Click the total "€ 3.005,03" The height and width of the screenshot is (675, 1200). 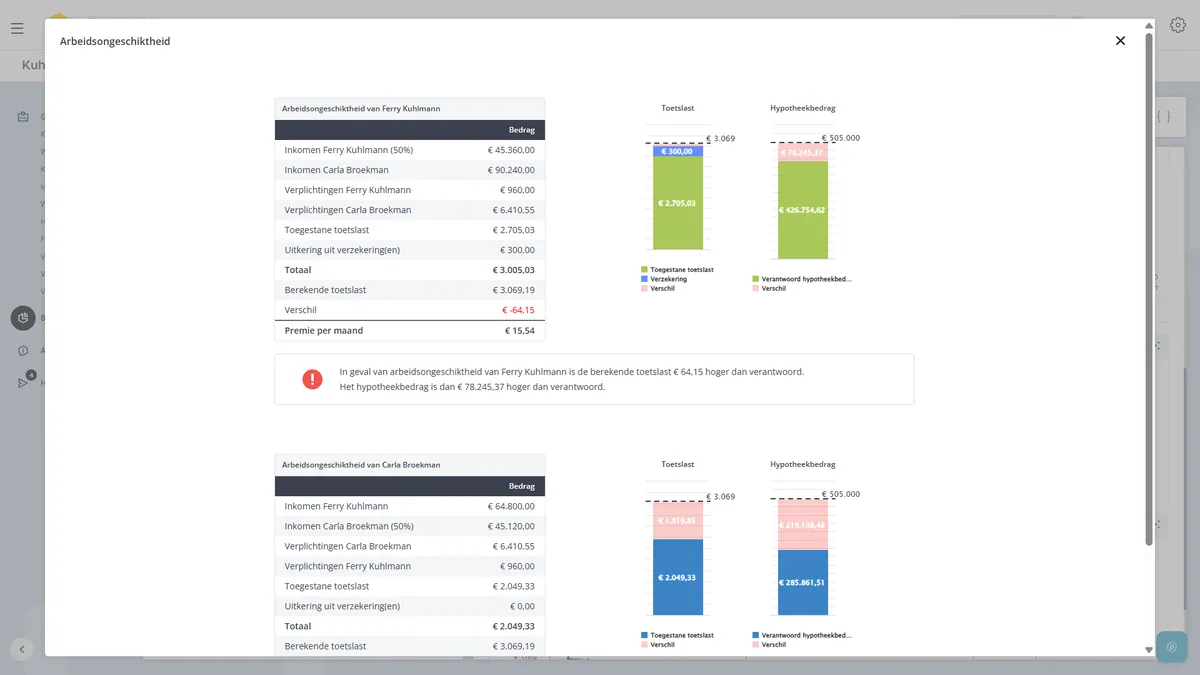[x=514, y=270]
